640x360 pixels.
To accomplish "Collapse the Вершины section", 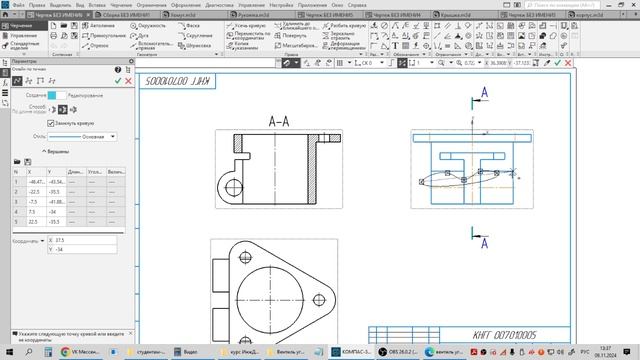I will click(56, 151).
